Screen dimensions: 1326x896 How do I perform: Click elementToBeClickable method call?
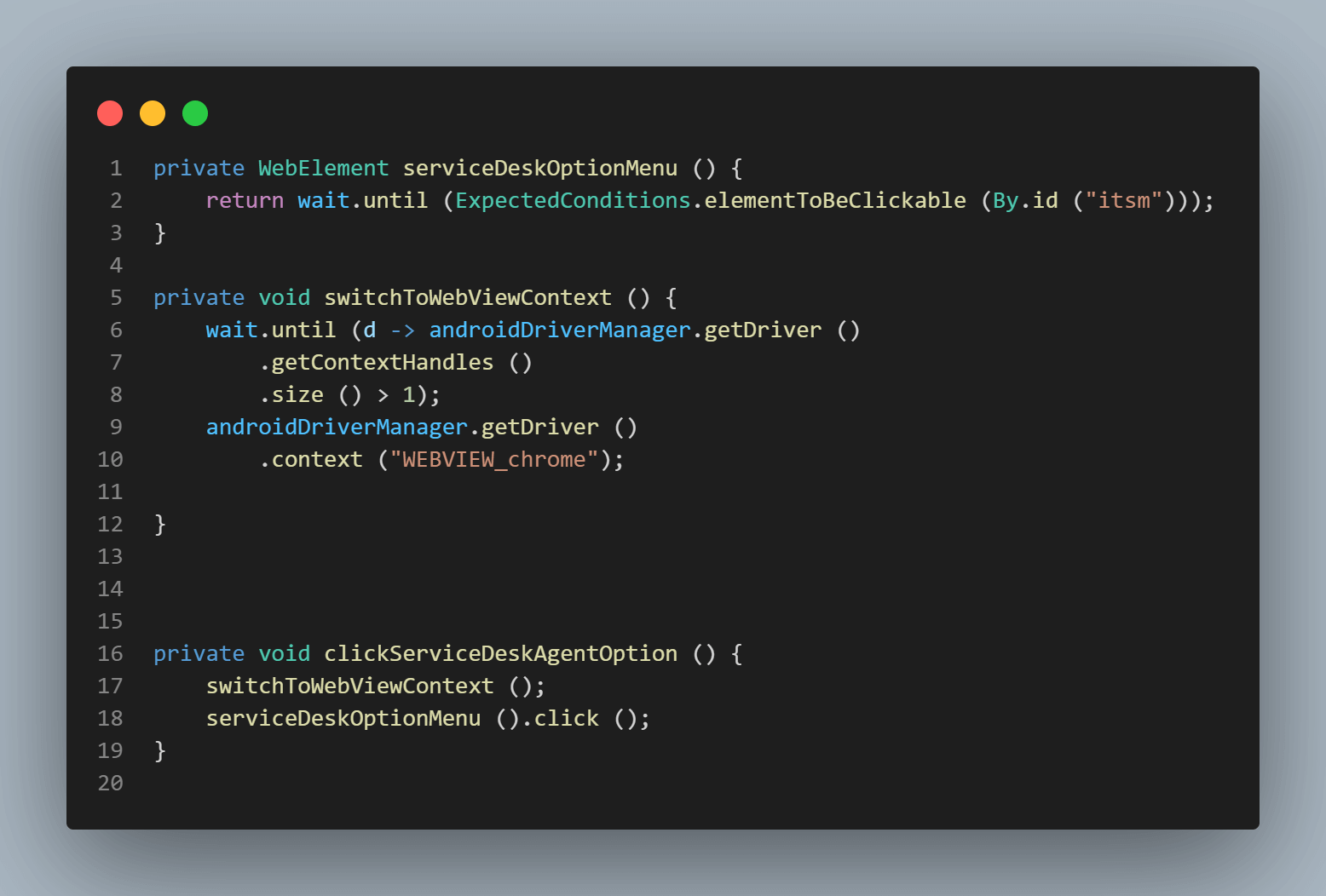pyautogui.click(x=835, y=201)
